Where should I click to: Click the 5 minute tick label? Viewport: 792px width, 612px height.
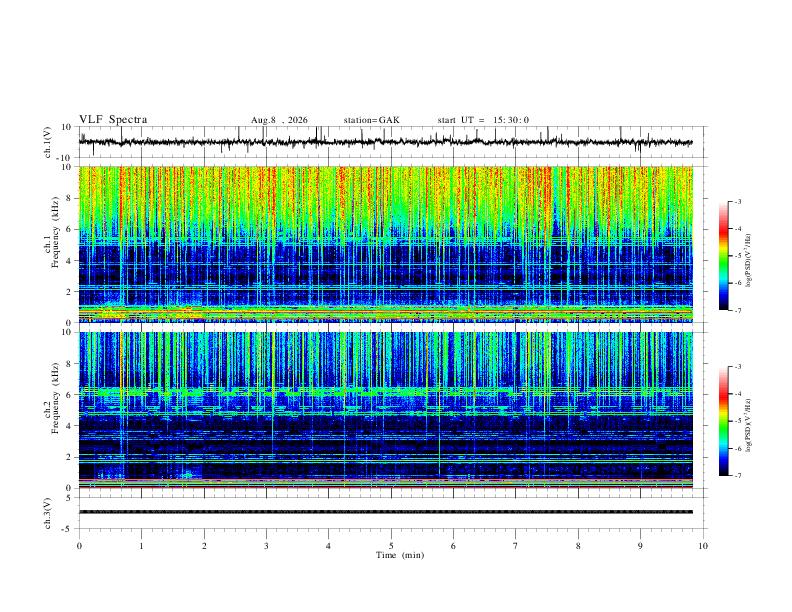pos(391,546)
